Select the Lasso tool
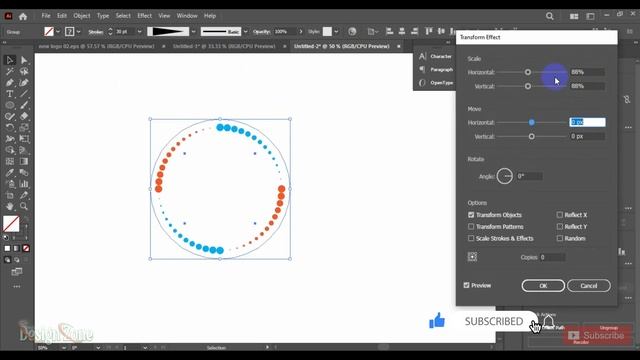Screen dimensions: 640x360 coord(24,71)
